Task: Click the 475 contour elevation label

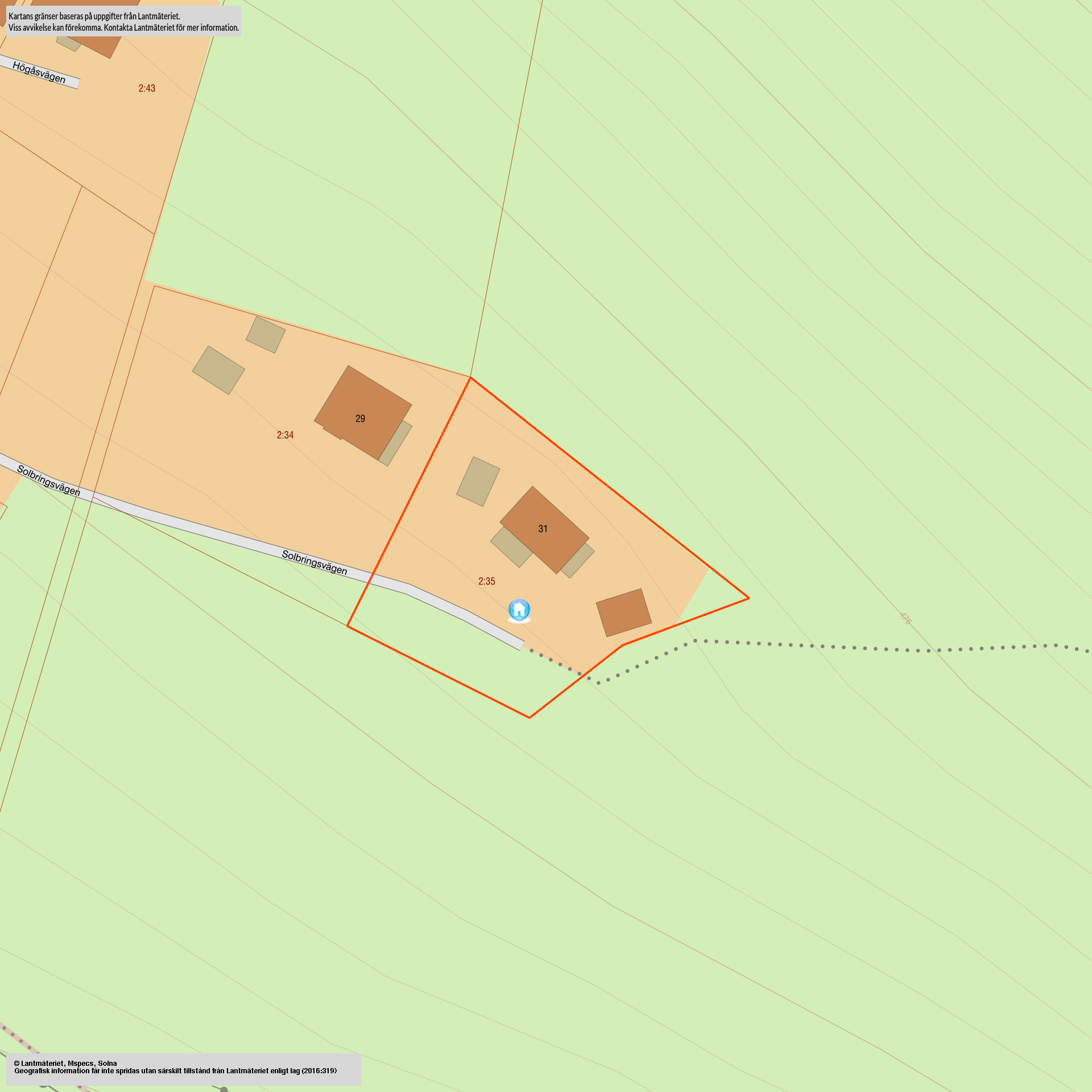Action: [x=905, y=618]
